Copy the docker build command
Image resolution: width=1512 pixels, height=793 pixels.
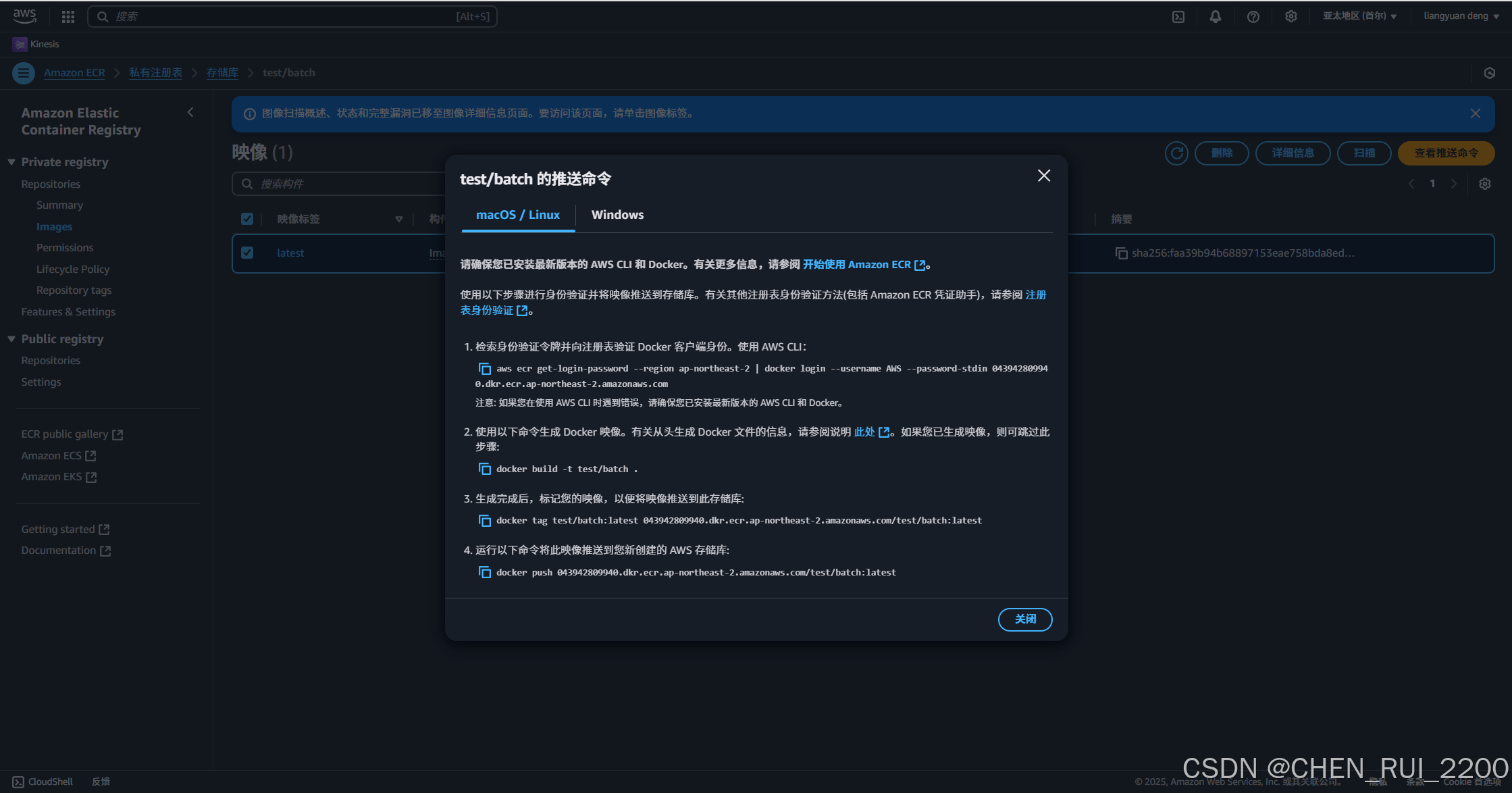pyautogui.click(x=484, y=469)
